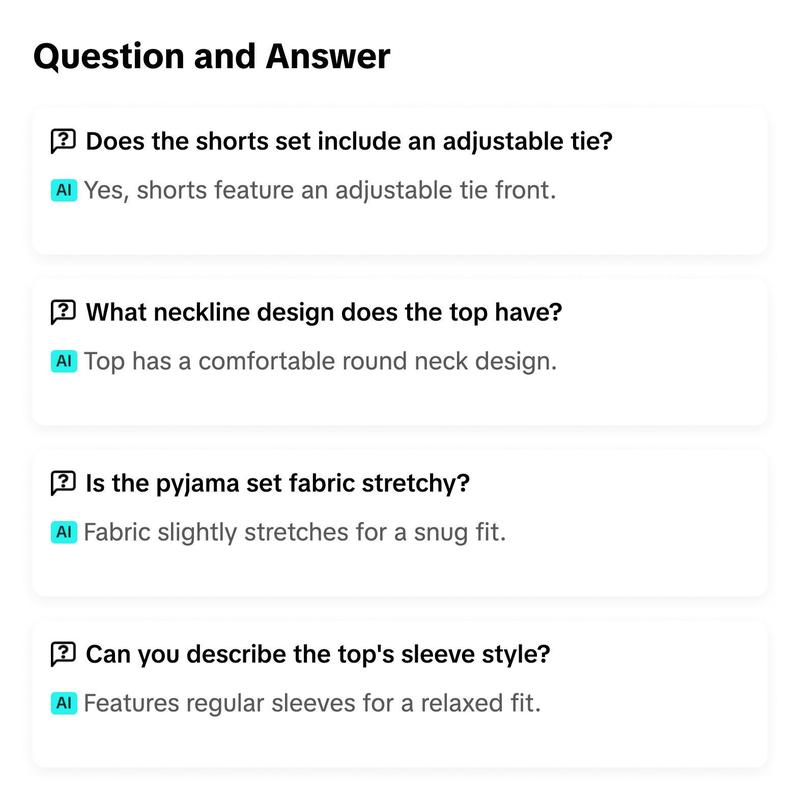800x800 pixels.
Task: Click AI badge next to adjustable tie answer
Action: click(64, 190)
